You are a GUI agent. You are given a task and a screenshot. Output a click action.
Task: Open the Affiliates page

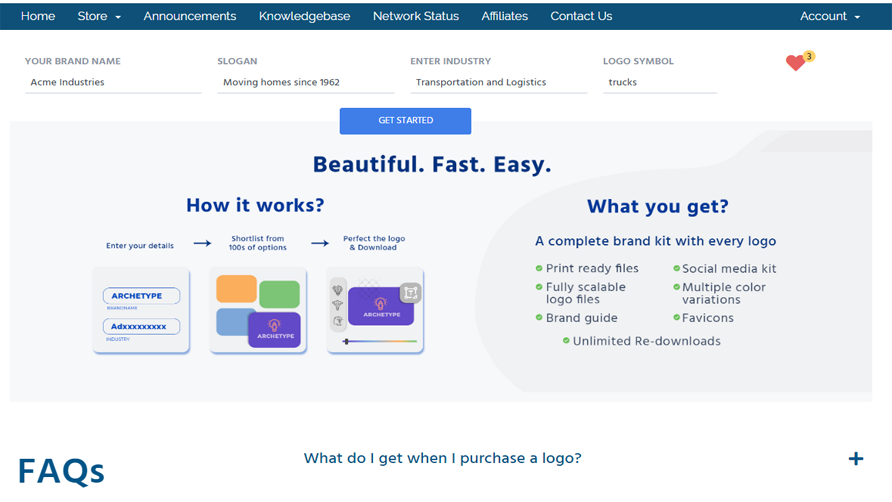[x=505, y=16]
